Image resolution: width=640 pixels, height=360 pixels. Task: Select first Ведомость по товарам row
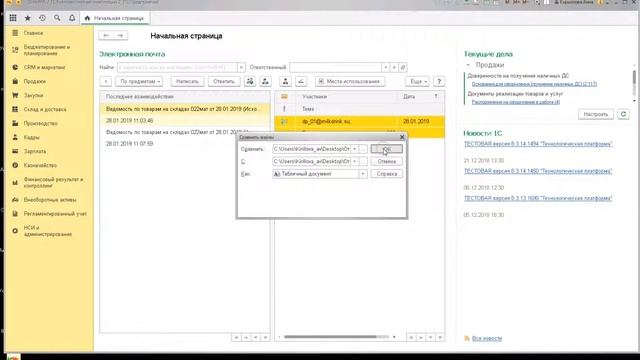click(x=184, y=109)
